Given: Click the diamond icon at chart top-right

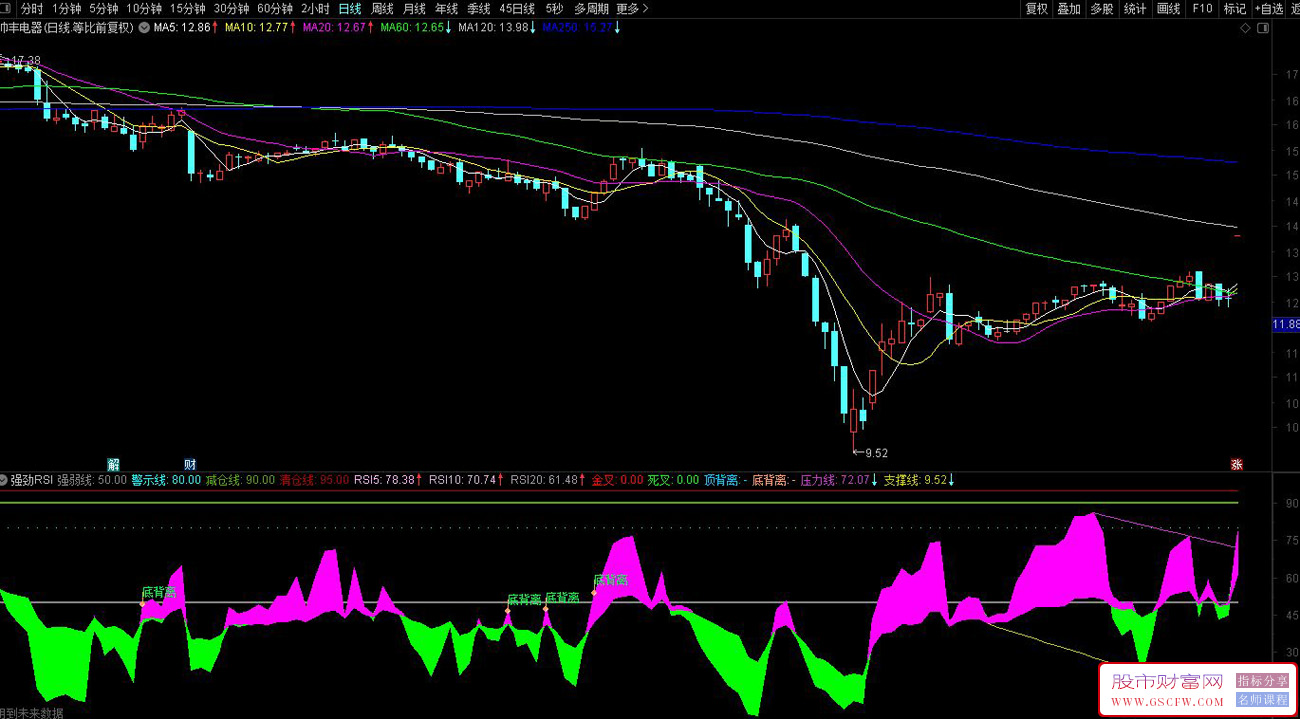Looking at the screenshot, I should click(x=1245, y=28).
